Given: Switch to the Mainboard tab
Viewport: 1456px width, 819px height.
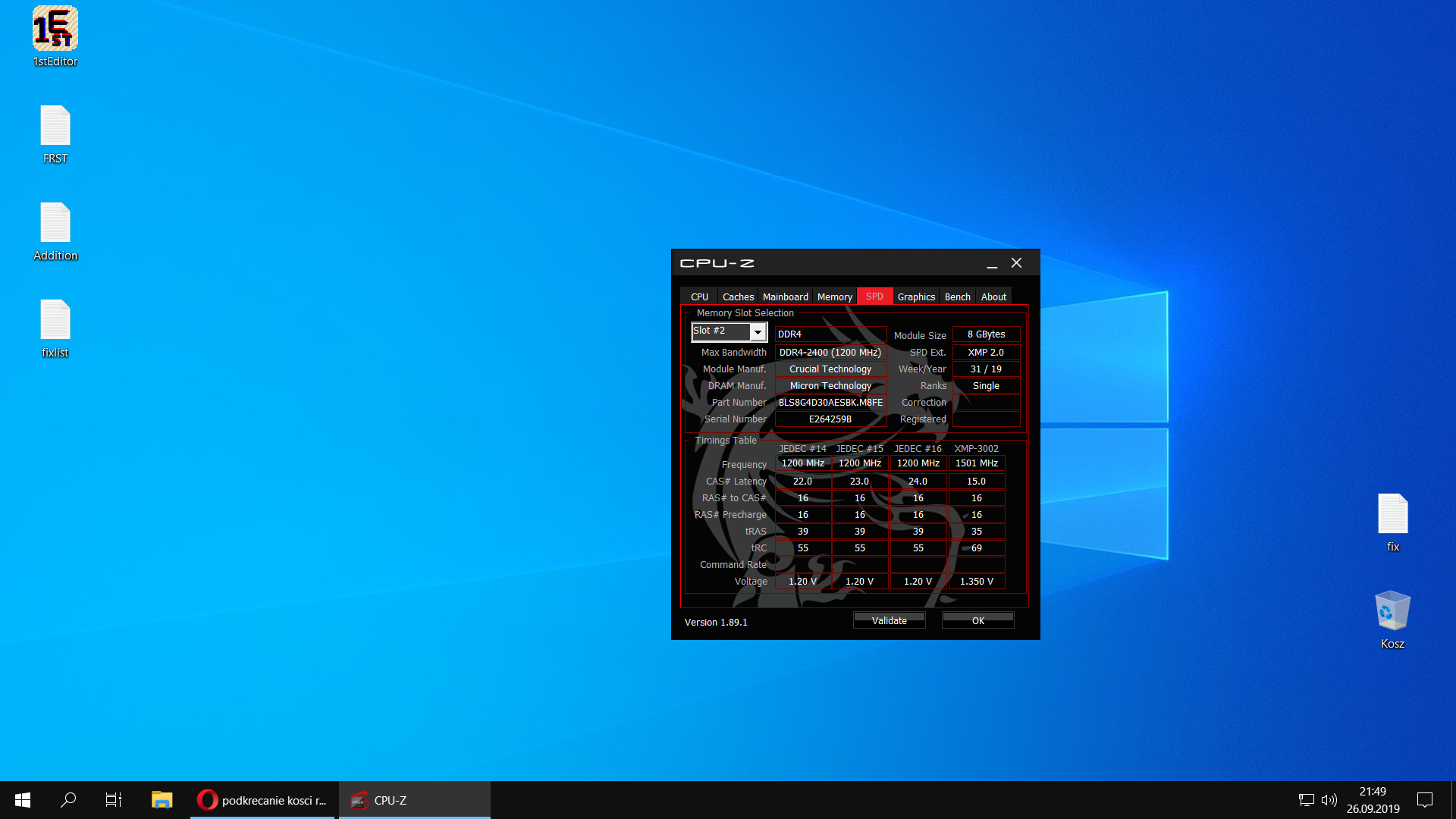Looking at the screenshot, I should pos(785,297).
